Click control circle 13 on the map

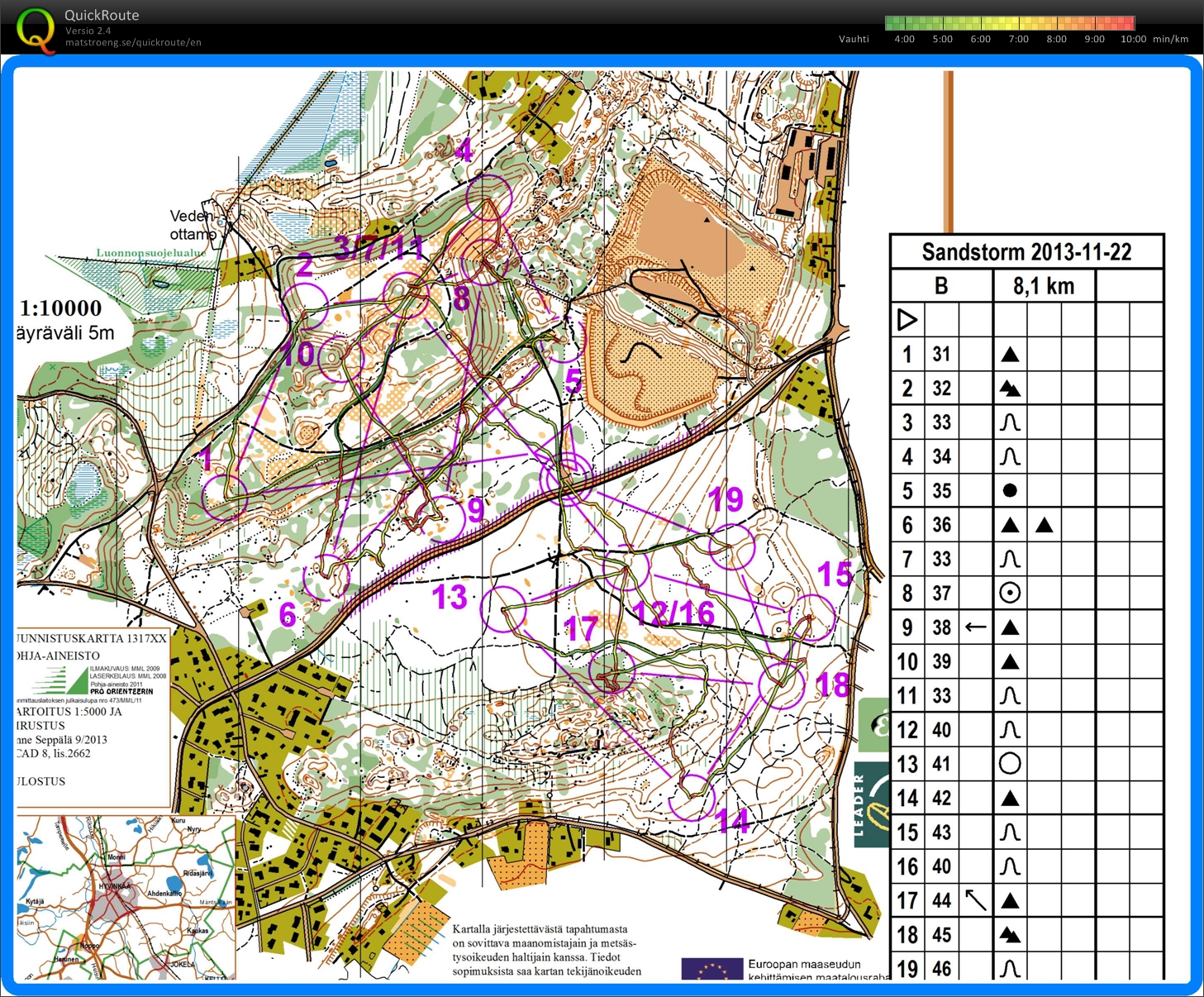(504, 608)
